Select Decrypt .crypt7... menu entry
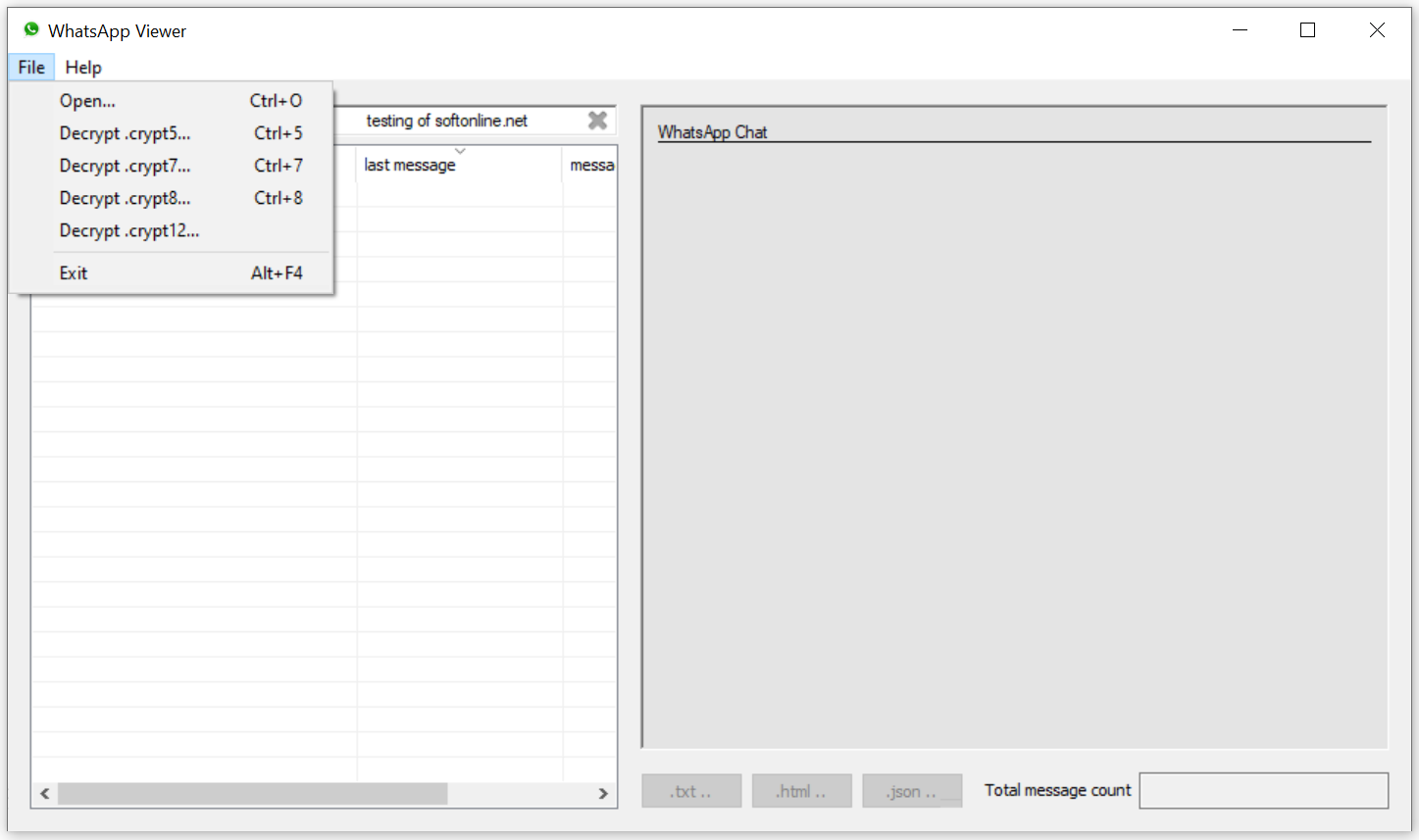 click(x=172, y=165)
